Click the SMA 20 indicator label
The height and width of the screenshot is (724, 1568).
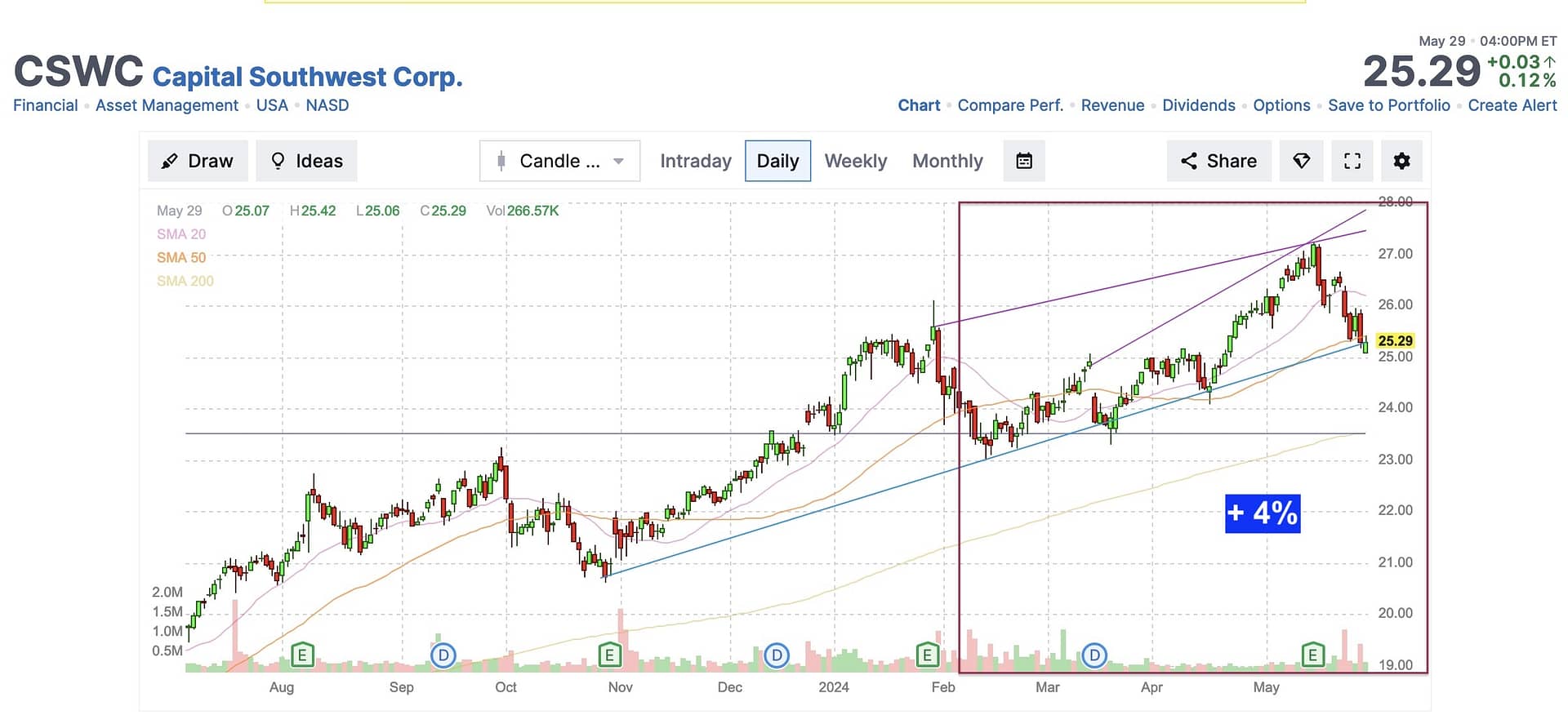pos(181,234)
